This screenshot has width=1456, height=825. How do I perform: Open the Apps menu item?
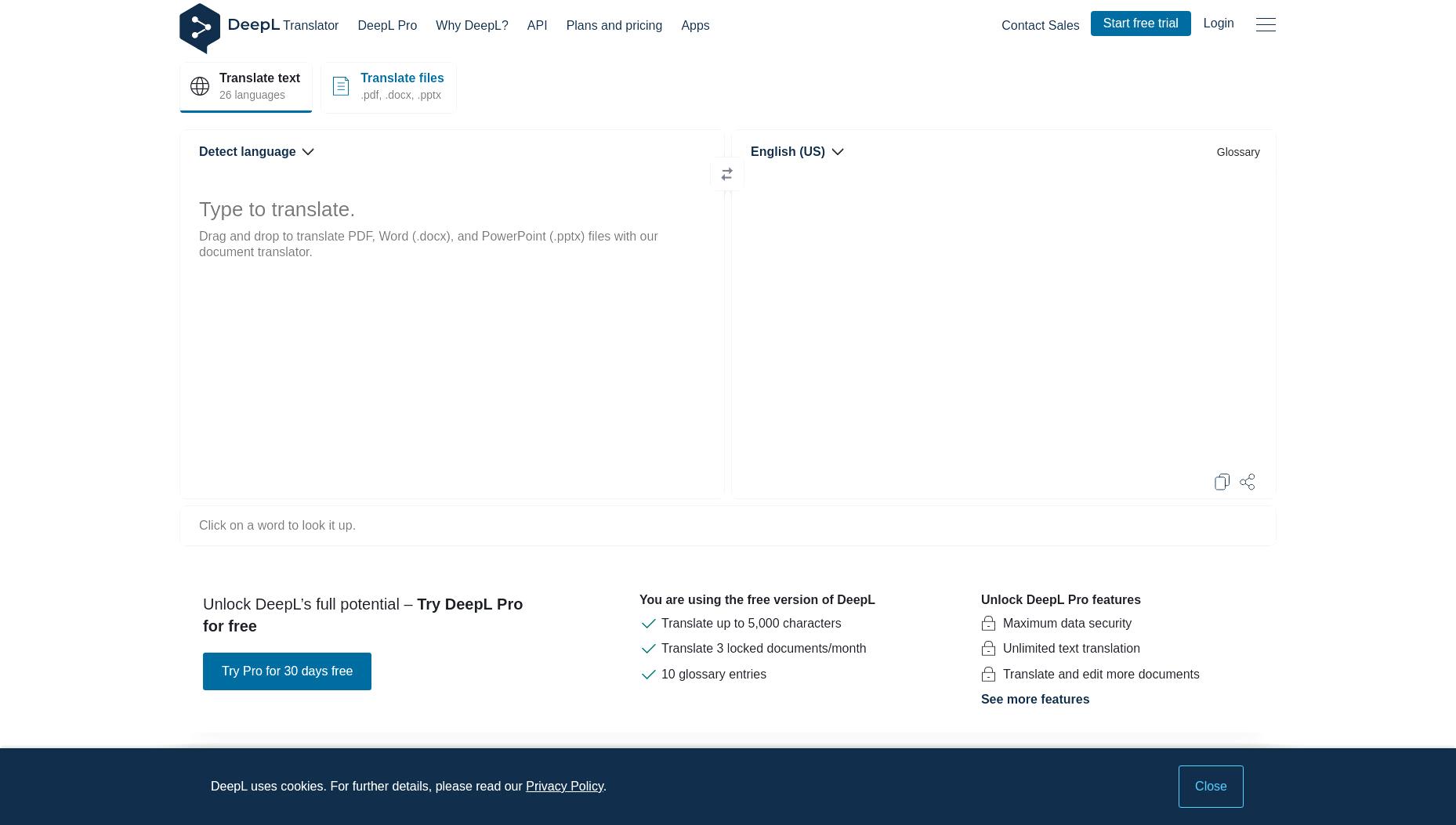coord(695,26)
